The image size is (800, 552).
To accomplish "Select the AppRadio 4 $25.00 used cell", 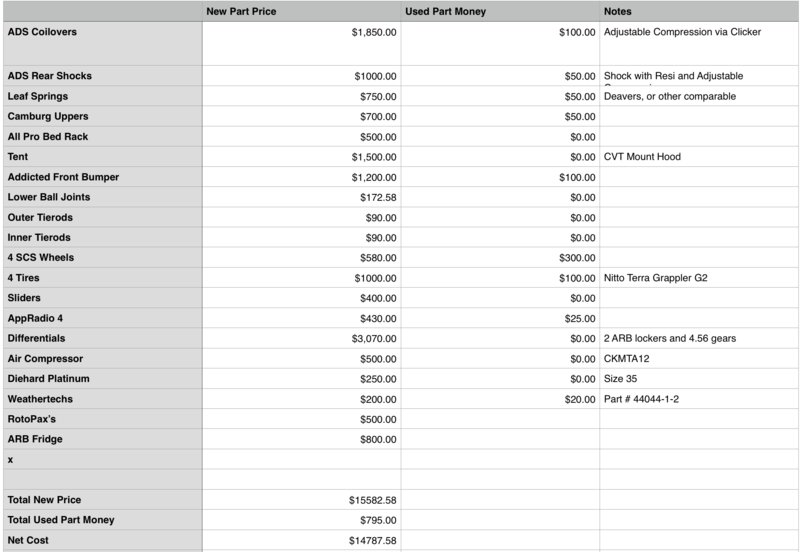I will tap(501, 318).
